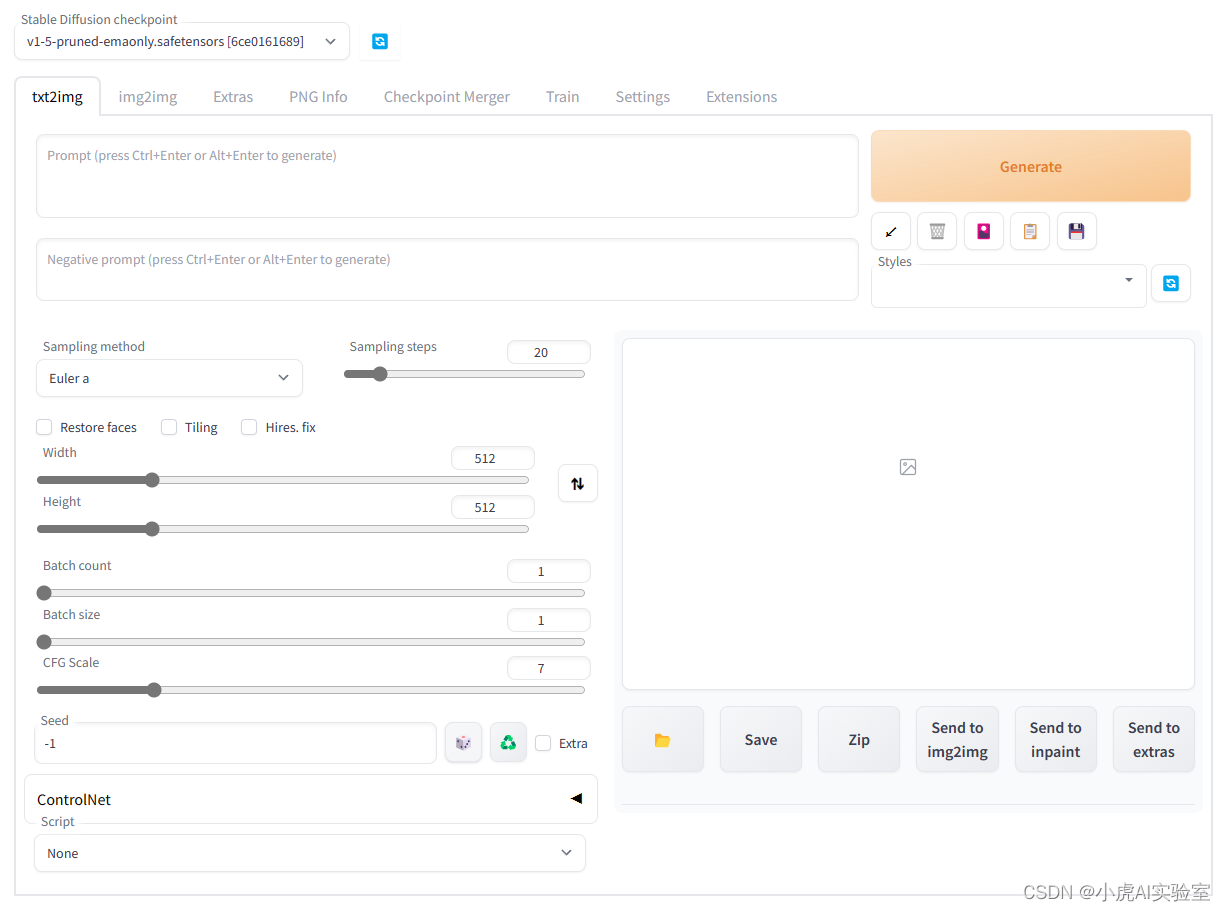
Task: Enable Tiling checkbox
Action: coord(169,427)
